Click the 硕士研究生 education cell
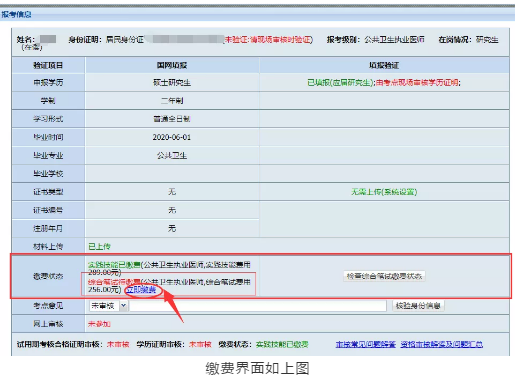This screenshot has width=515, height=377. (x=172, y=83)
